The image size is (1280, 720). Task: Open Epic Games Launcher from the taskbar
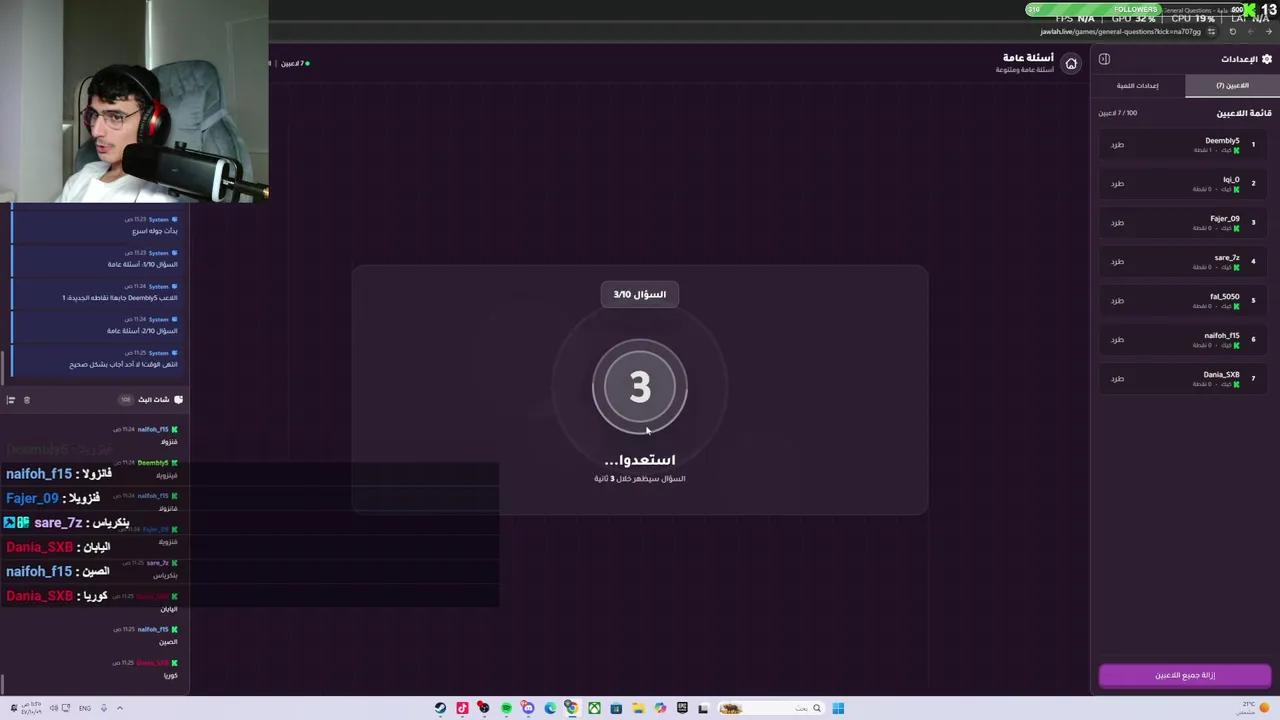tap(682, 708)
